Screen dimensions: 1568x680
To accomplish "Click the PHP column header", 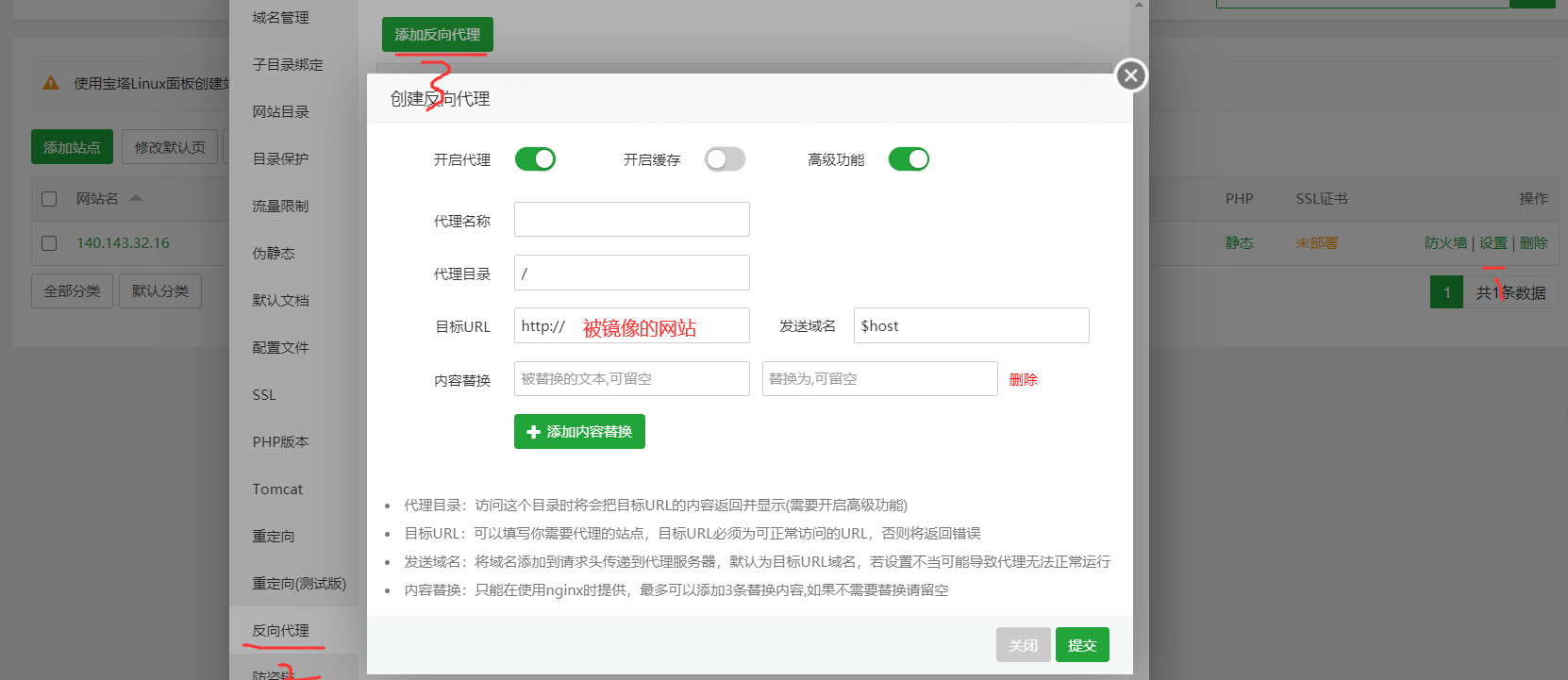I will [1240, 199].
